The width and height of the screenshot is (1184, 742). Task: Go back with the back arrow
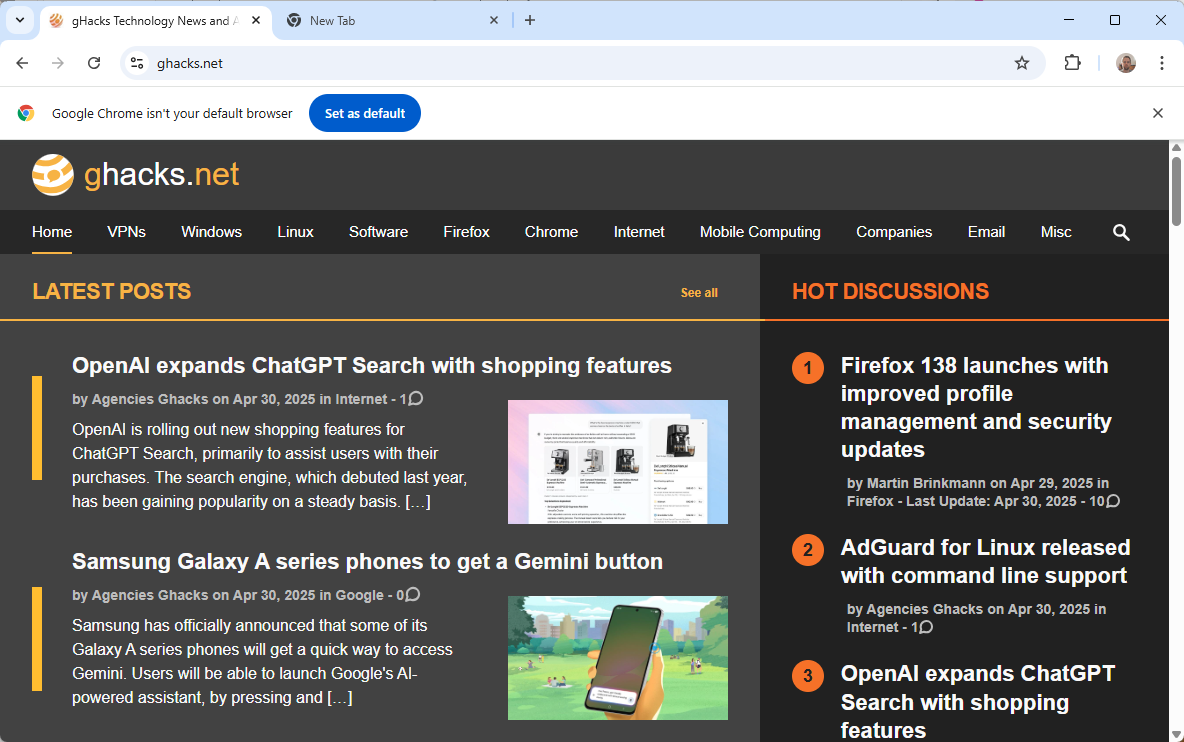point(22,63)
